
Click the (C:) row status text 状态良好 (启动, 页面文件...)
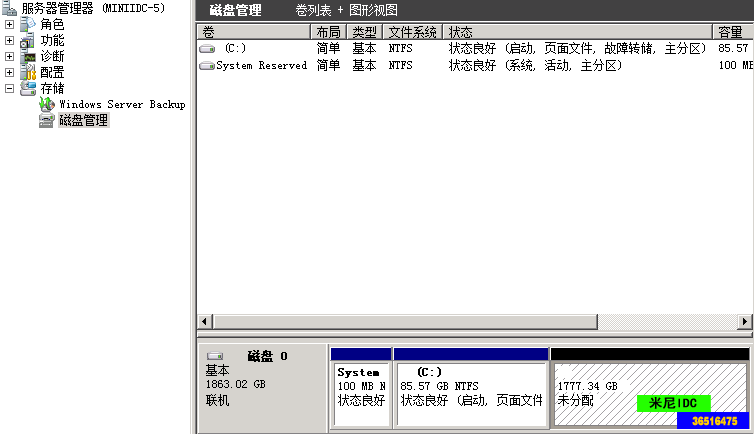tap(578, 49)
